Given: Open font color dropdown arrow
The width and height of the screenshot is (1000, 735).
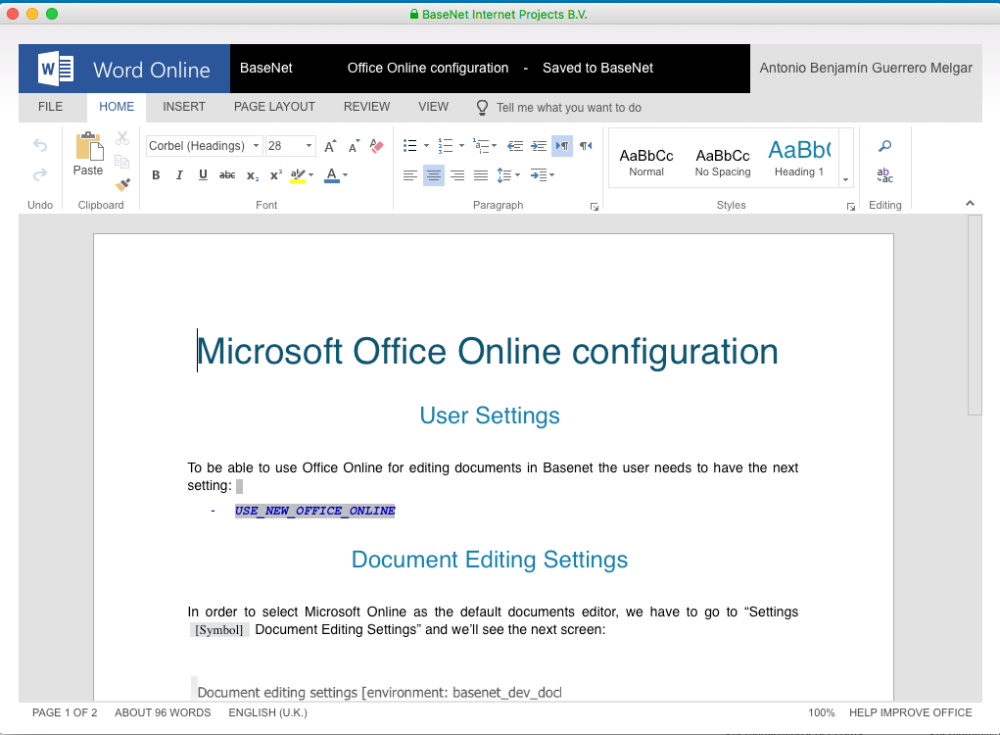Looking at the screenshot, I should (x=346, y=175).
